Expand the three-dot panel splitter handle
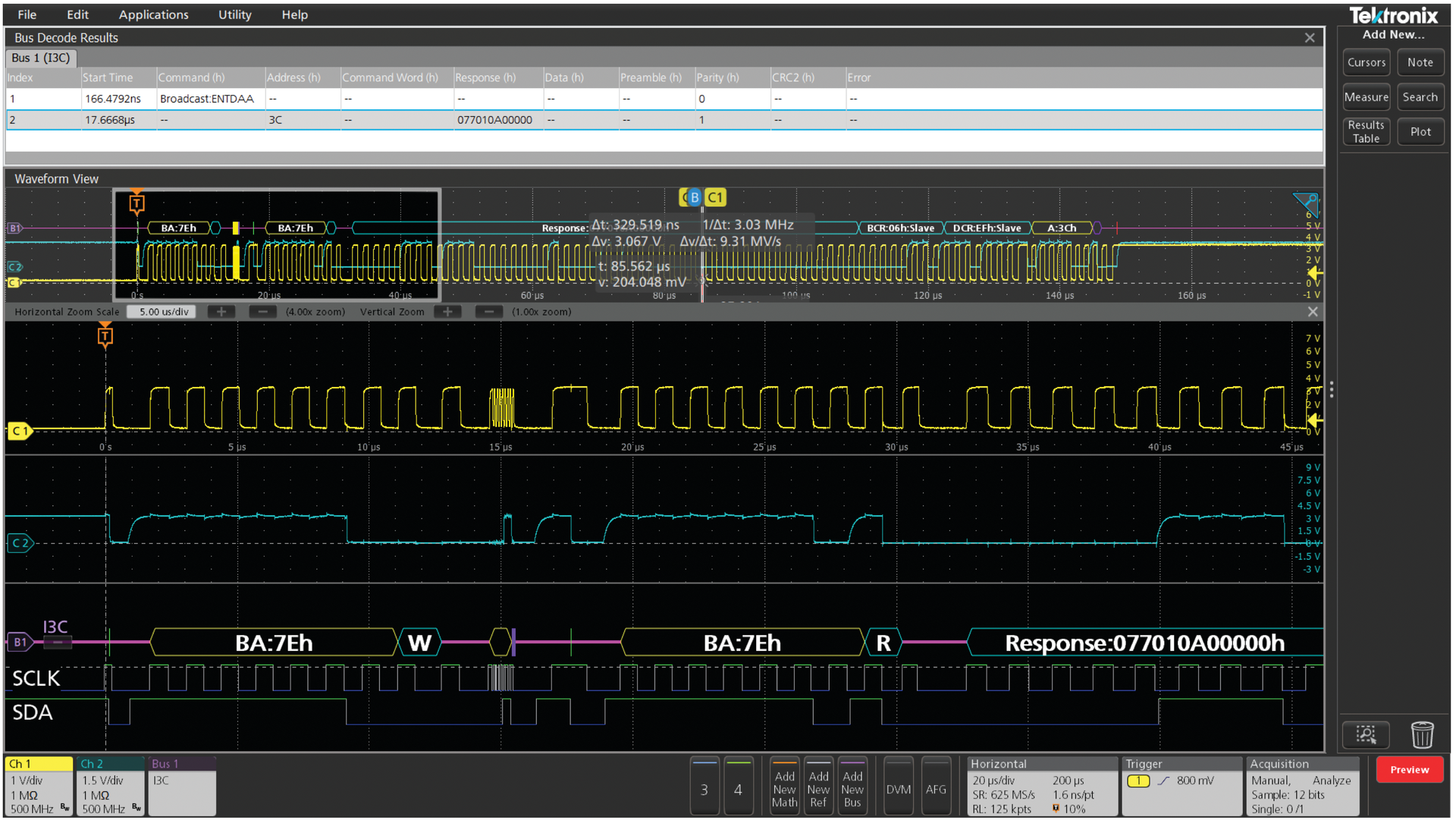 click(1331, 389)
